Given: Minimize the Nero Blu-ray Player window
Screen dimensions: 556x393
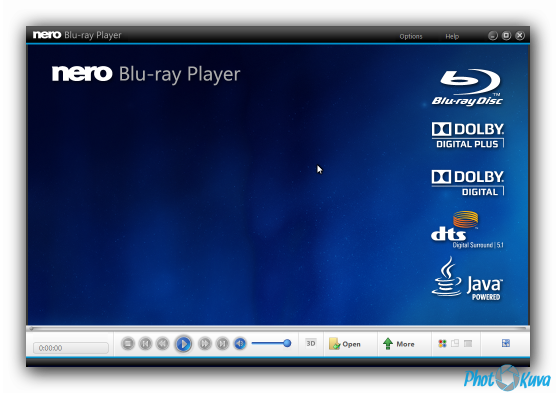Looking at the screenshot, I should 493,35.
